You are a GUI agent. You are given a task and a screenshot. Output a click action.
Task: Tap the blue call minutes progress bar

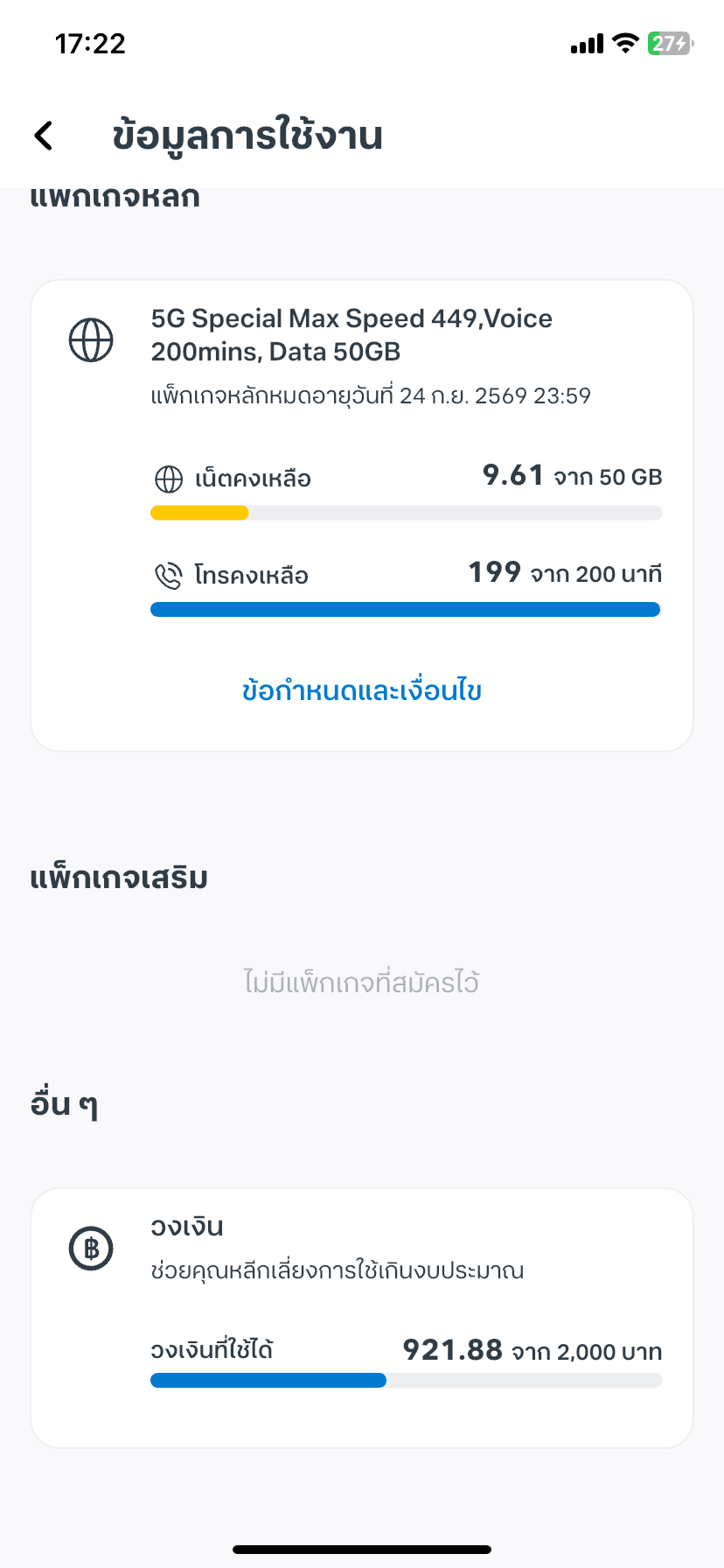[x=405, y=610]
